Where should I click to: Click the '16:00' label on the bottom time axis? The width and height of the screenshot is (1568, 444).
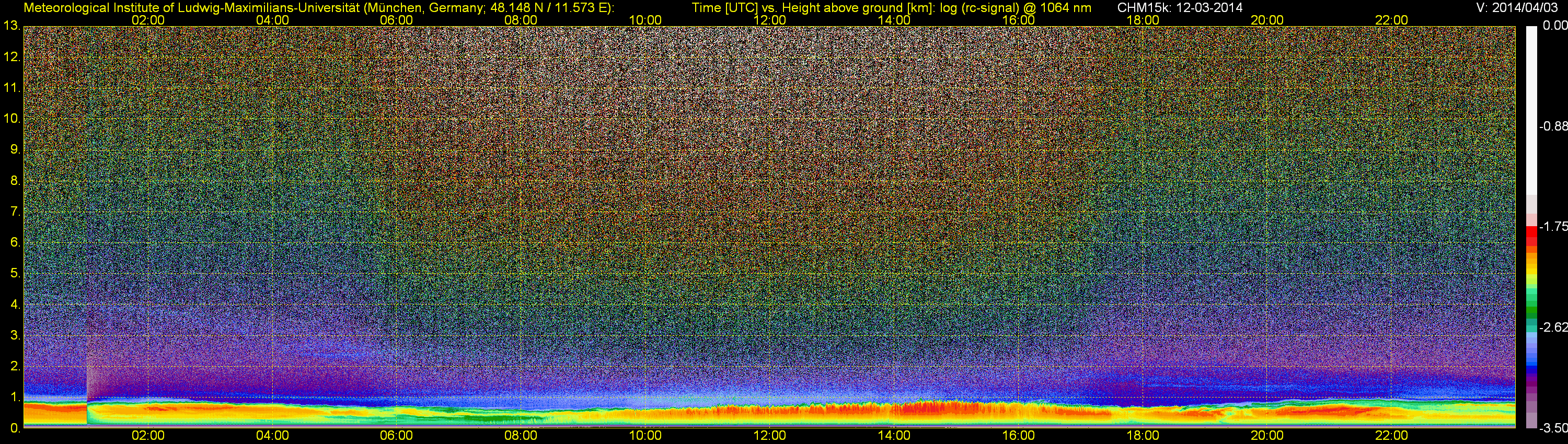(x=1018, y=436)
